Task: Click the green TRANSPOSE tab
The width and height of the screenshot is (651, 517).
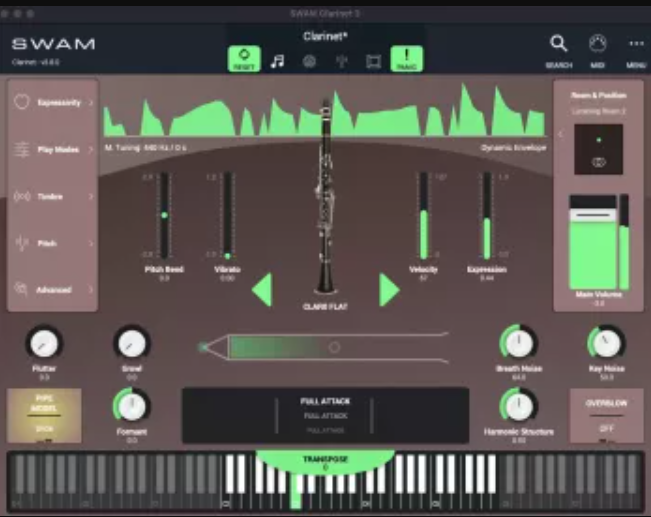Action: [x=325, y=461]
